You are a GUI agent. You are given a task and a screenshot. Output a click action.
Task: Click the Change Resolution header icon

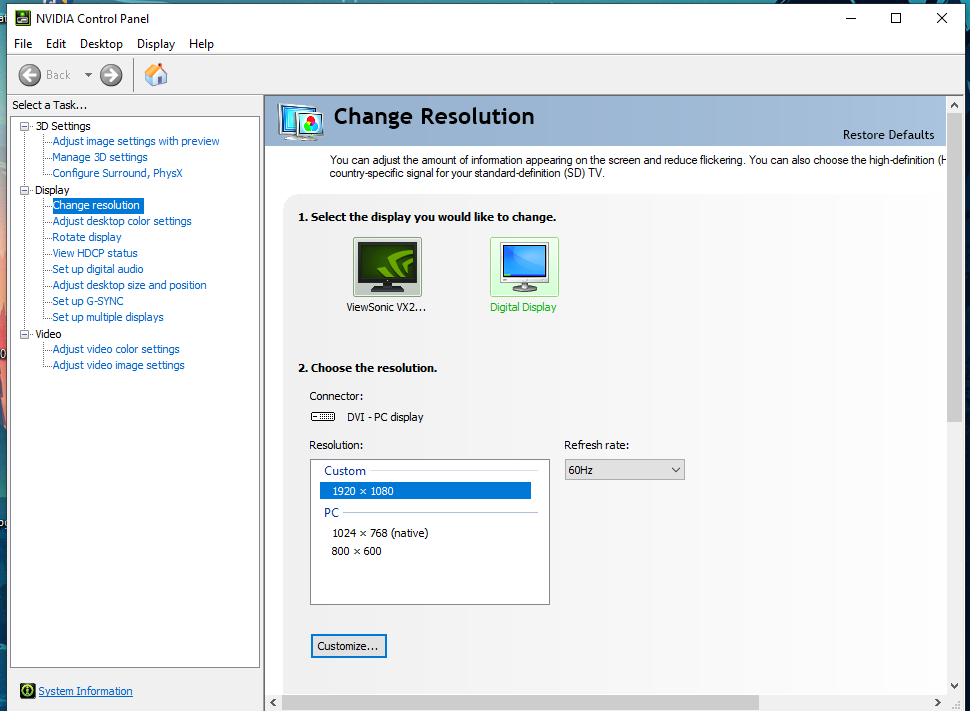pyautogui.click(x=301, y=122)
